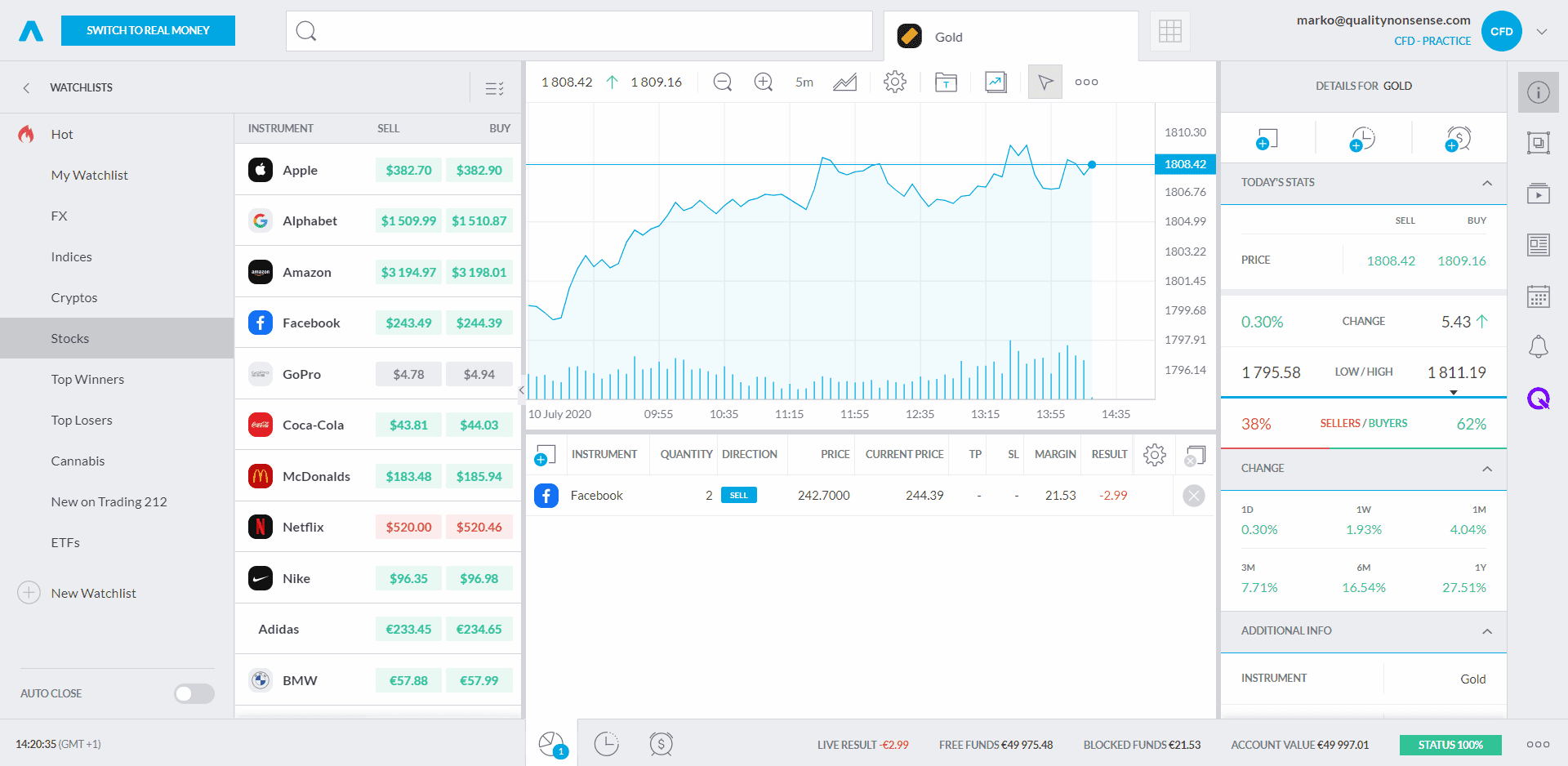Image resolution: width=1568 pixels, height=766 pixels.
Task: Select the Cryptos watchlist
Action: coord(74,298)
